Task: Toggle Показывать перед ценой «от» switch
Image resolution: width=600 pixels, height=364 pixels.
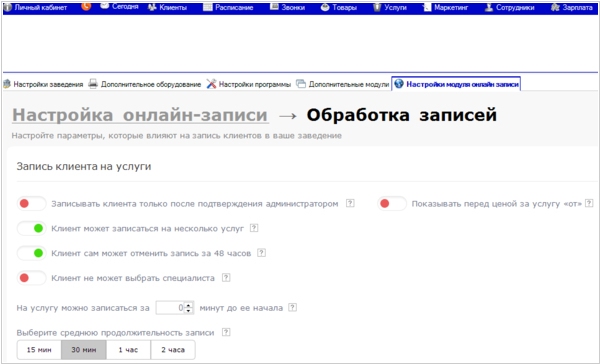Action: coord(392,204)
